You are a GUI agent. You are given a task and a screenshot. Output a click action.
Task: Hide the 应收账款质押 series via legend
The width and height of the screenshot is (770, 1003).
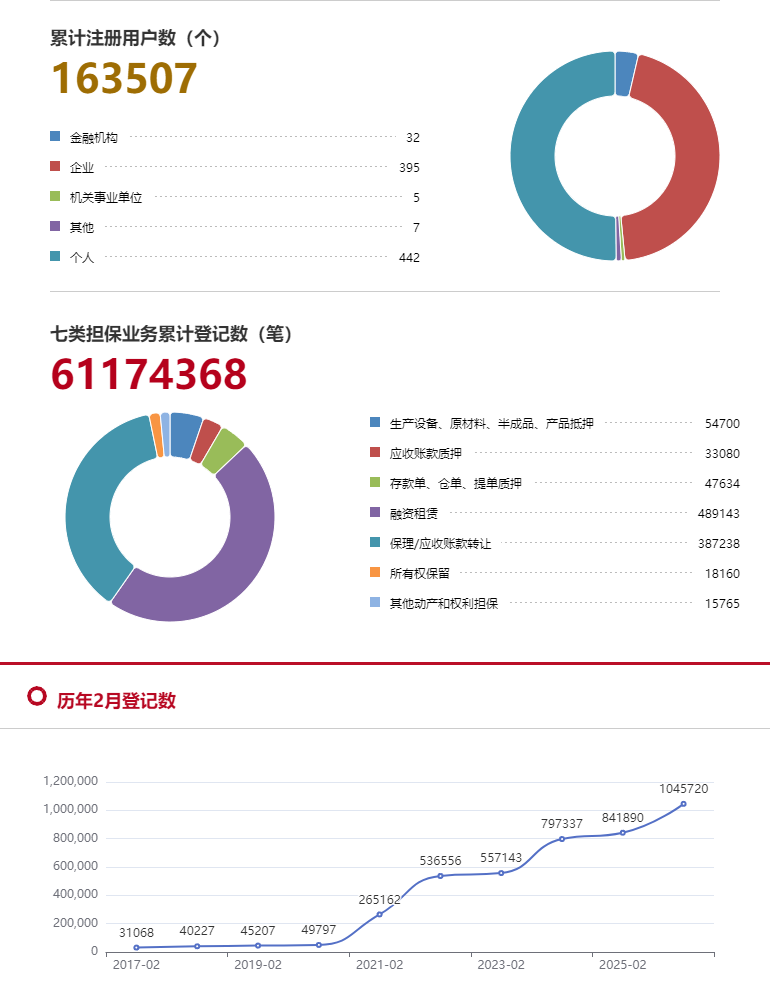(425, 454)
